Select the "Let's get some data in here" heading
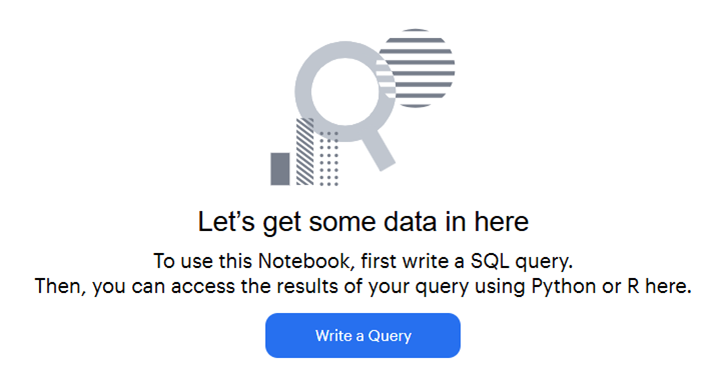726x386 pixels. click(x=363, y=222)
